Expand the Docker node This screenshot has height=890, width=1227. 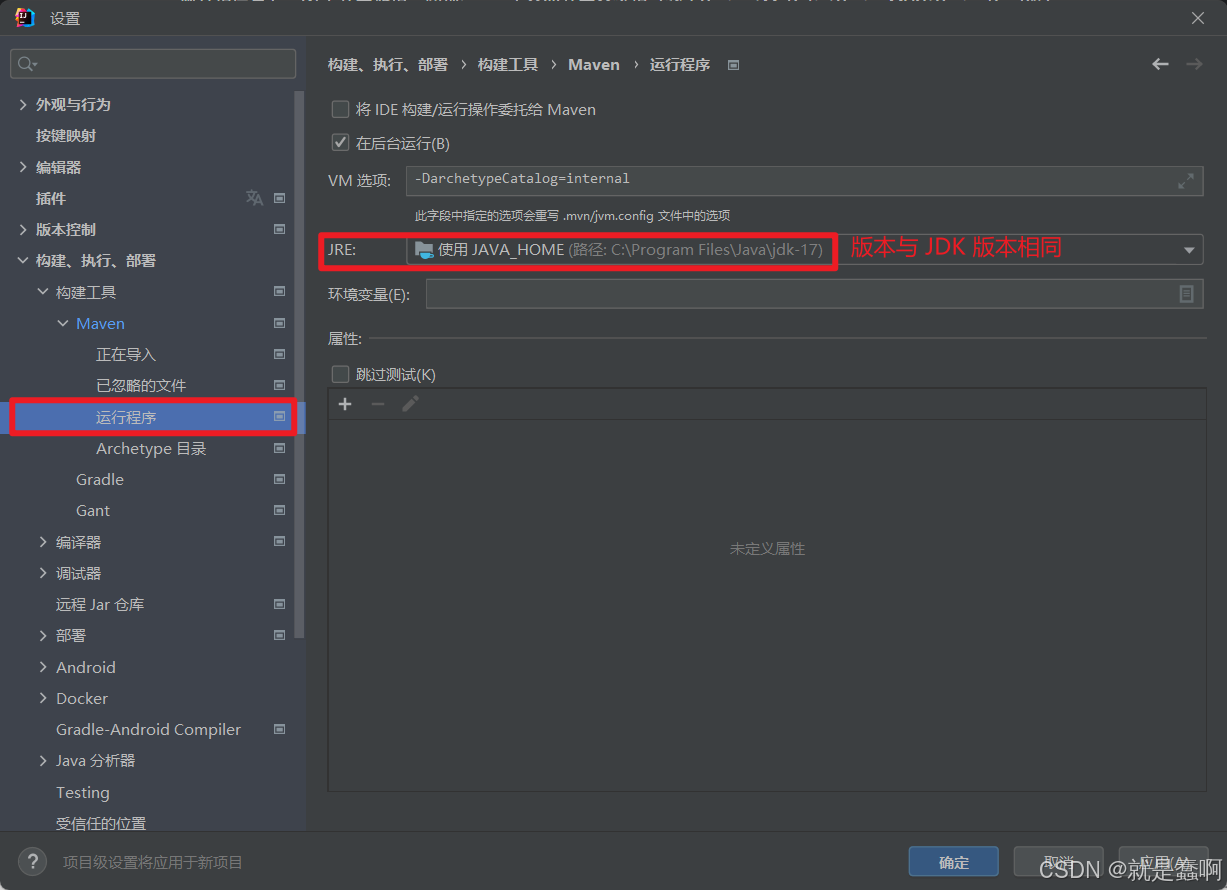(43, 698)
